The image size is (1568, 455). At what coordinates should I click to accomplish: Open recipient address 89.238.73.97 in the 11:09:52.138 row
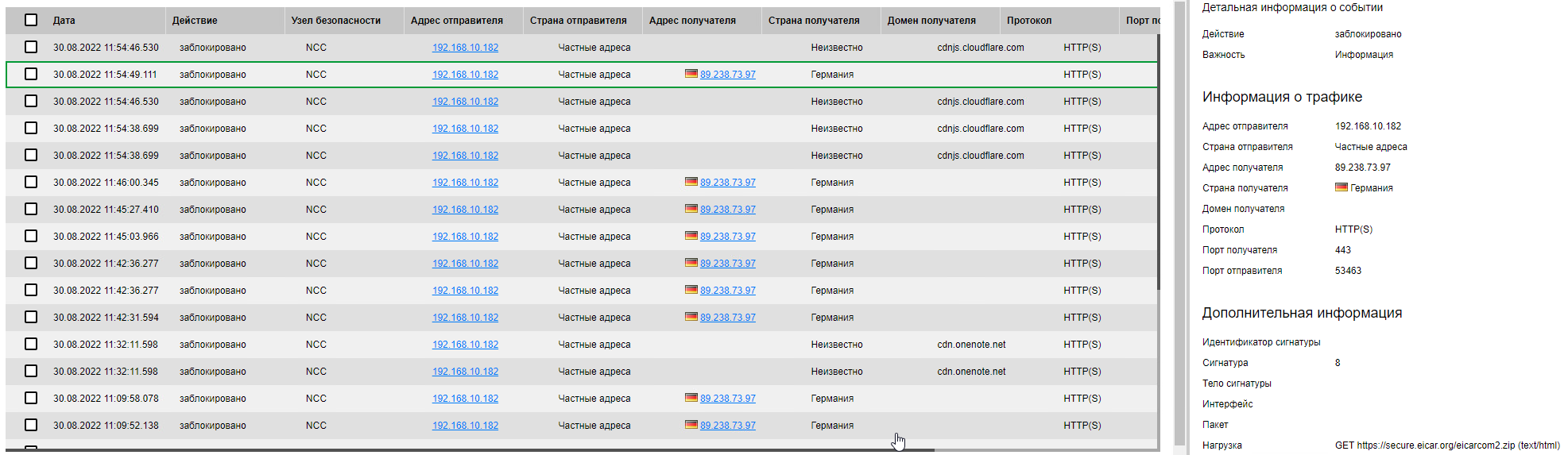(727, 426)
